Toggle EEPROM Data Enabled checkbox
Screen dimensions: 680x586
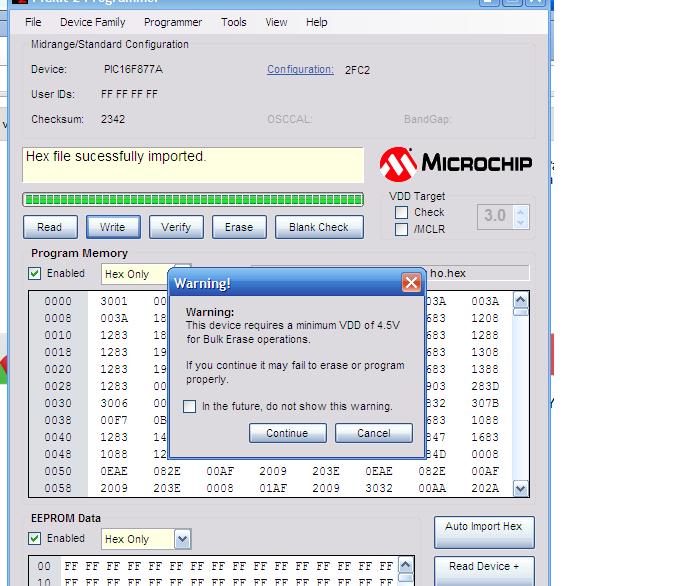[35, 538]
